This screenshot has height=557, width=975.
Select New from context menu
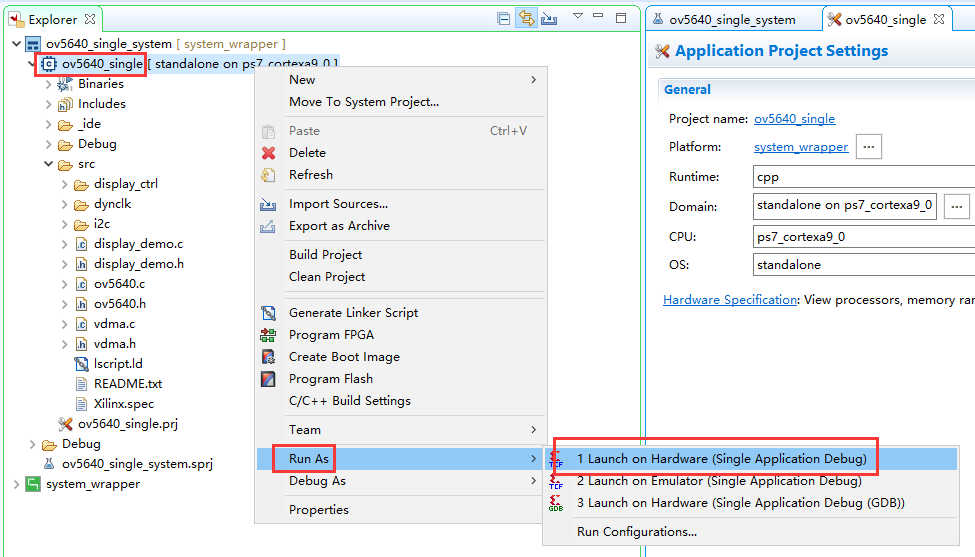click(x=401, y=80)
